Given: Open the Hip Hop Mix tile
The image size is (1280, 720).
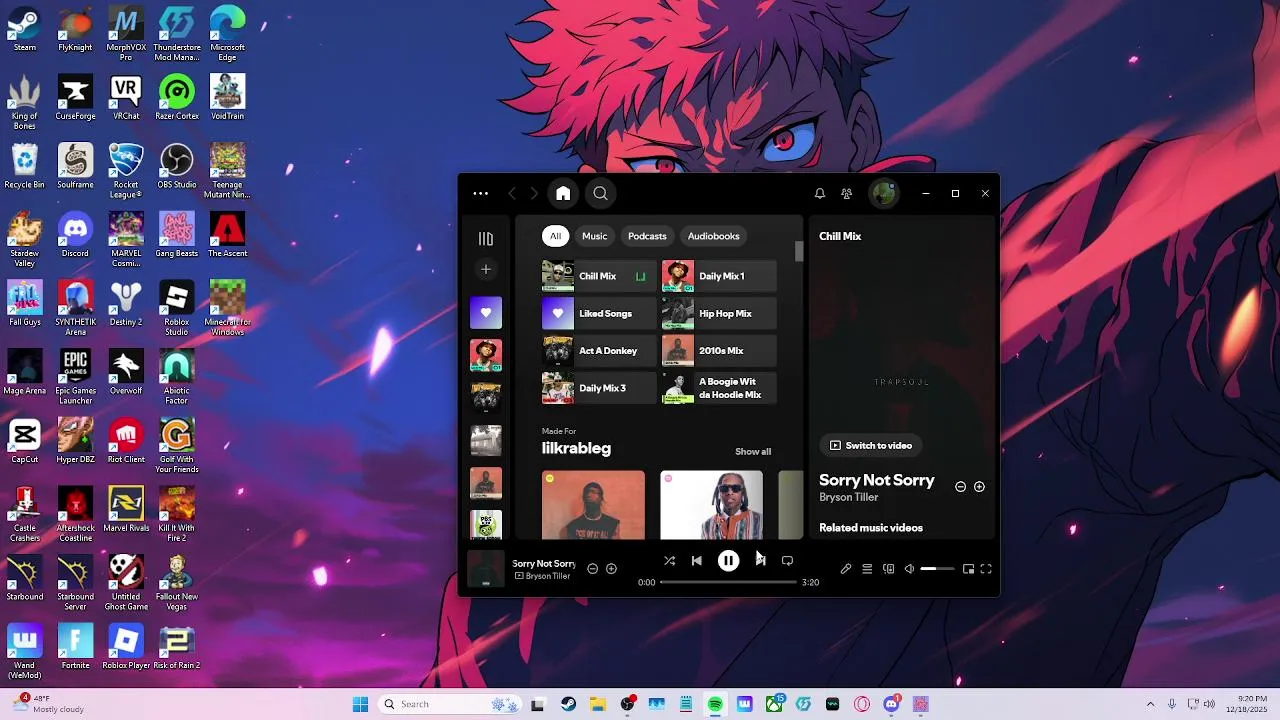Looking at the screenshot, I should coord(719,314).
